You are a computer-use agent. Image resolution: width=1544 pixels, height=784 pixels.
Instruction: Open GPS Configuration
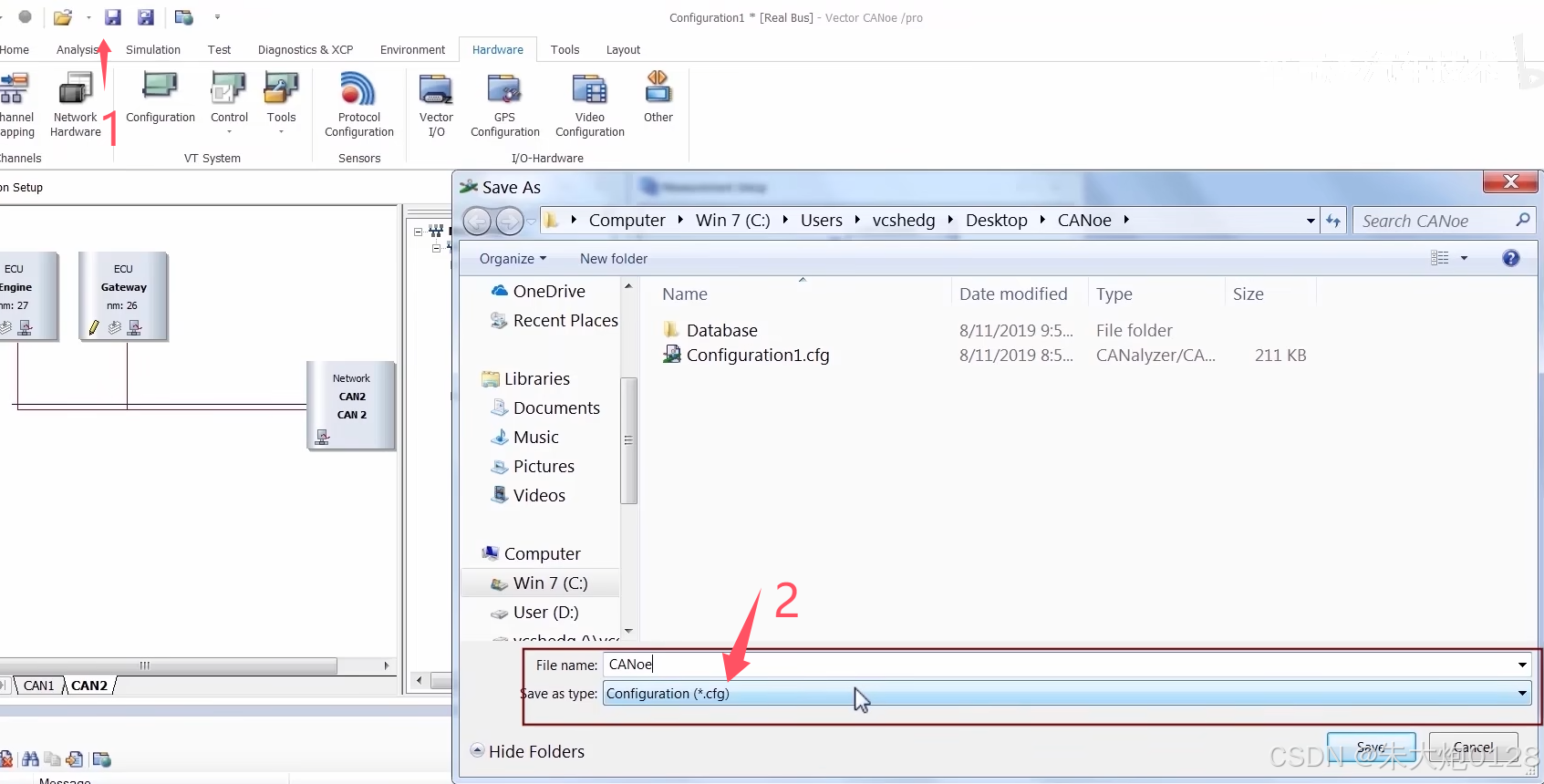[505, 105]
